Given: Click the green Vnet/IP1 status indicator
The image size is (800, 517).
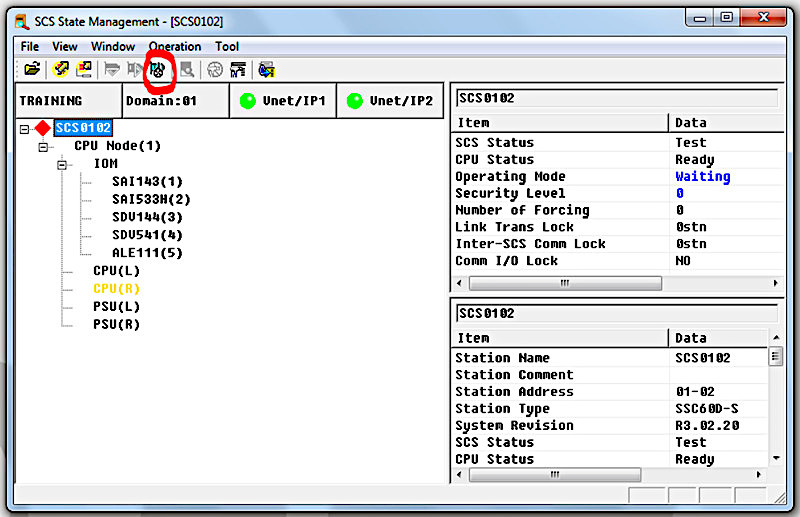Looking at the screenshot, I should click(x=247, y=101).
